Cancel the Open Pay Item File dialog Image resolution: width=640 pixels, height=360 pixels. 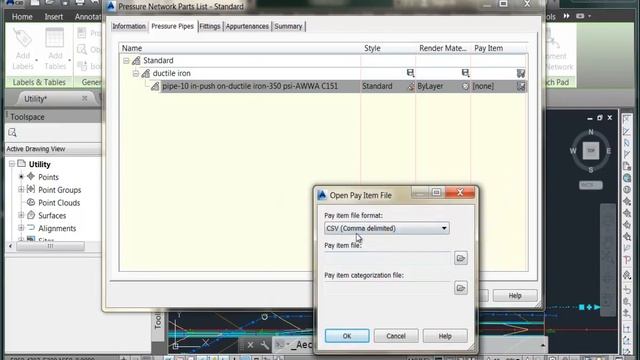pyautogui.click(x=396, y=336)
